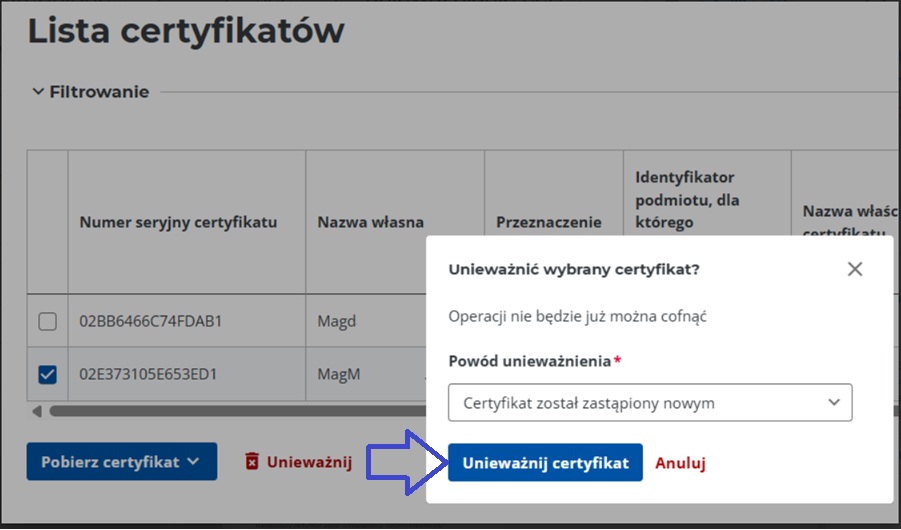The height and width of the screenshot is (530, 901).
Task: Select the serial number cell 02E373105E653ED1
Action: pos(148,375)
